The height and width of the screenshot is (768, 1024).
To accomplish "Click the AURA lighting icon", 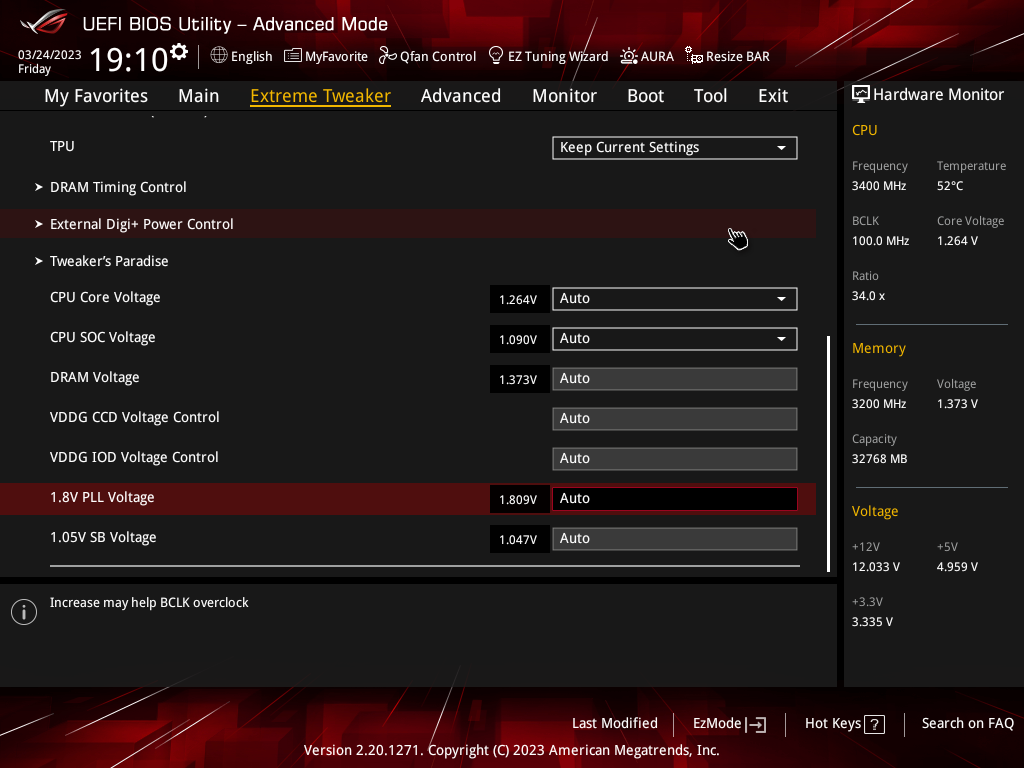I will tap(629, 56).
